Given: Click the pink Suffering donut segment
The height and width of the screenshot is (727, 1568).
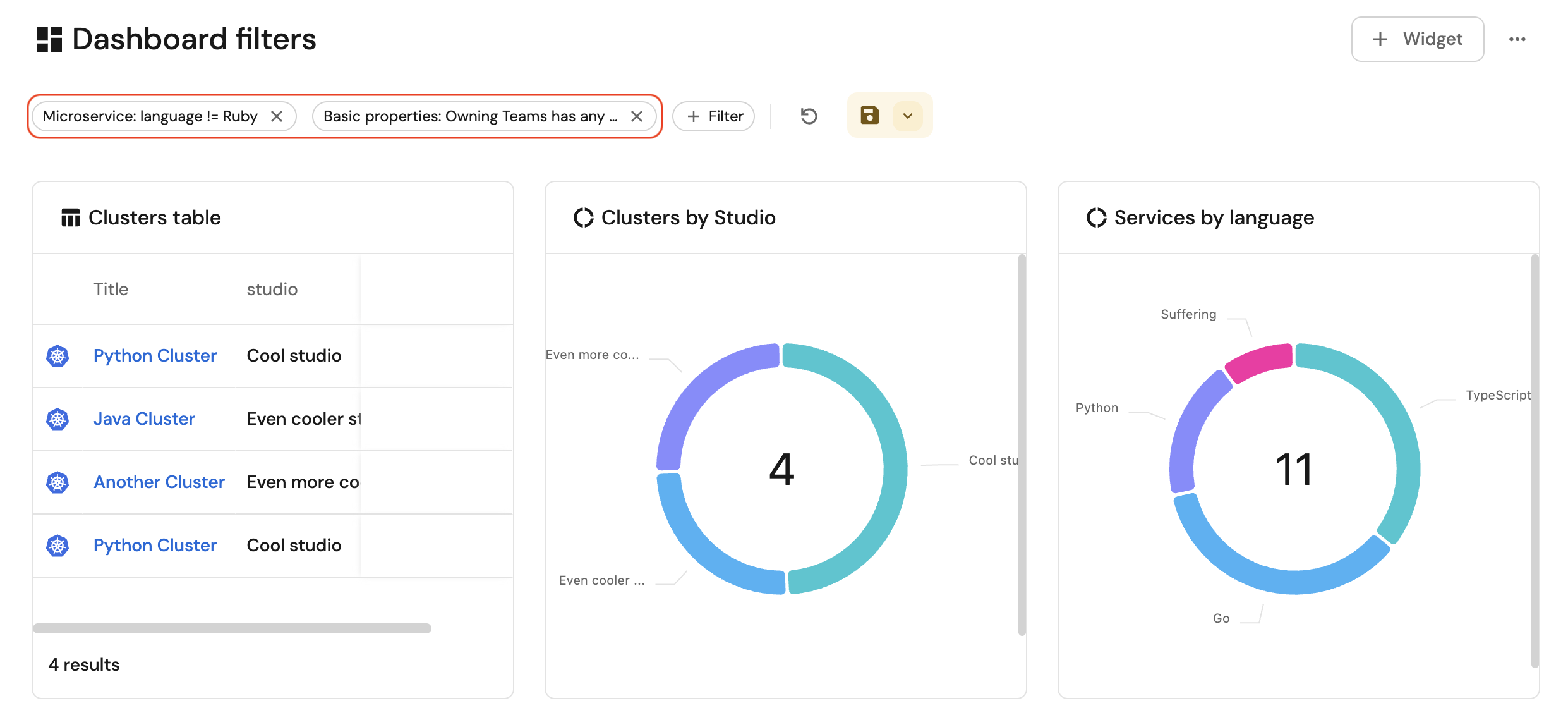Looking at the screenshot, I should (1260, 362).
